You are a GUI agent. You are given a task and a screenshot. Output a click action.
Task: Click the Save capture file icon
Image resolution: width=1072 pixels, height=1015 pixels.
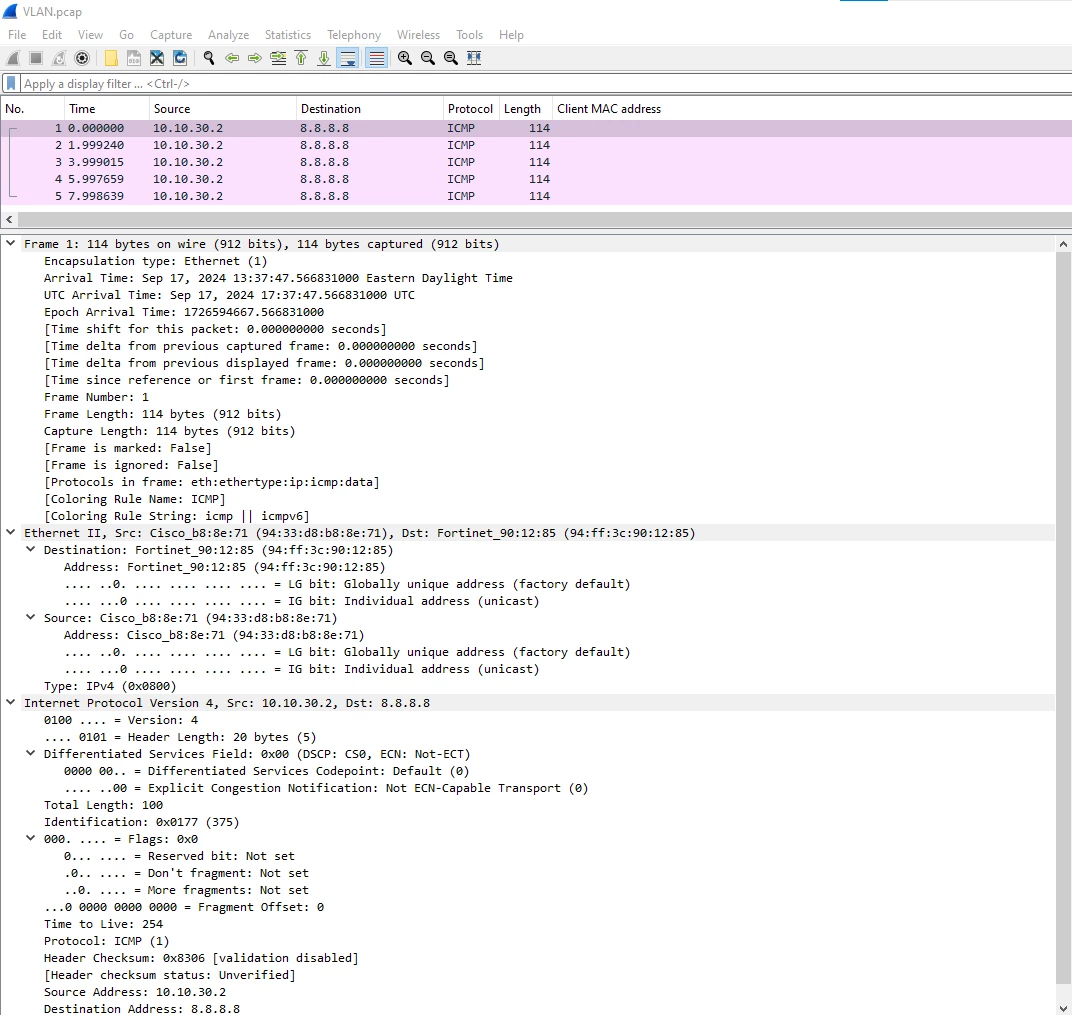134,58
